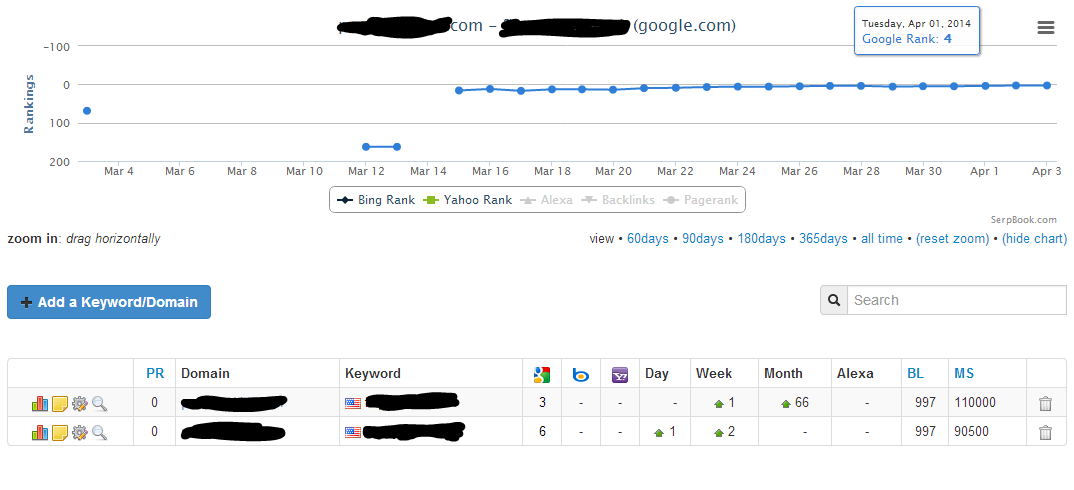Click the Domain column header
The height and width of the screenshot is (490, 1074).
click(x=205, y=374)
